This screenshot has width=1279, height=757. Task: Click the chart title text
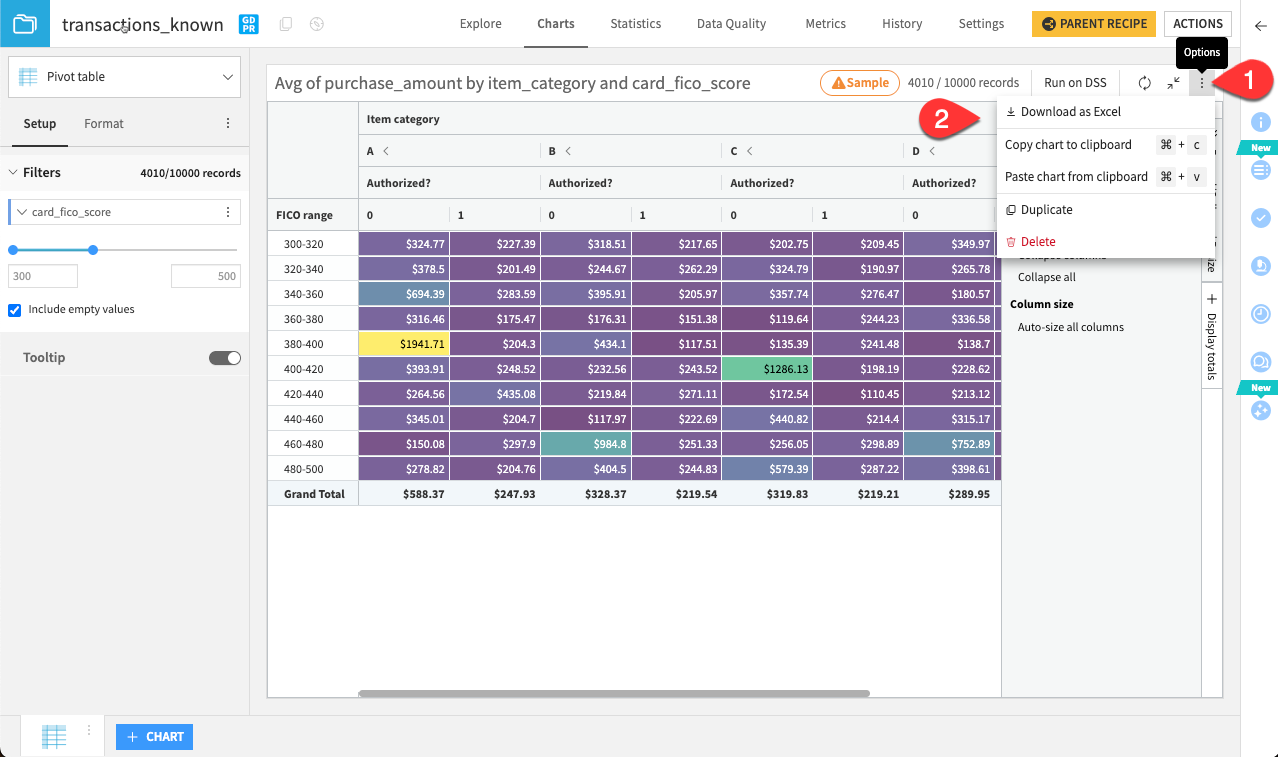coord(513,83)
